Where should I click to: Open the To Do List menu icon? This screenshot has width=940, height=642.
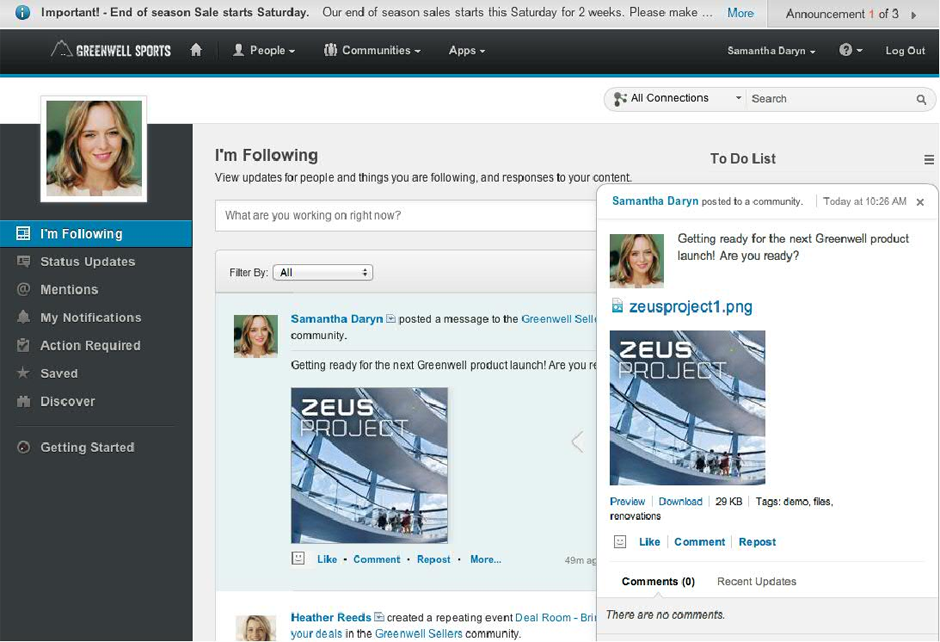click(929, 160)
